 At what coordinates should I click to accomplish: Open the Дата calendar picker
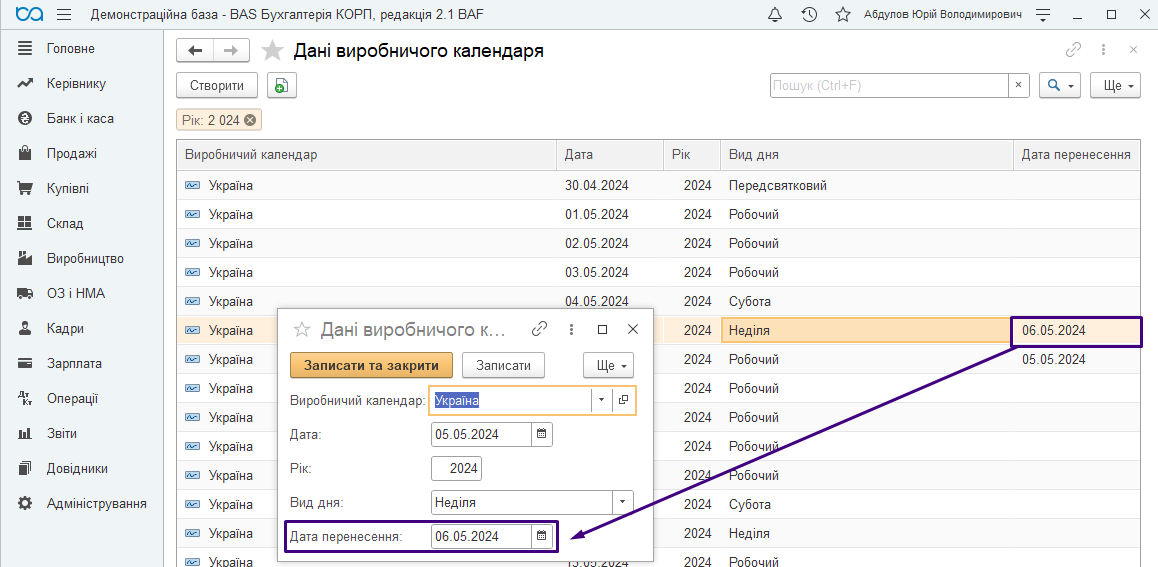click(541, 435)
